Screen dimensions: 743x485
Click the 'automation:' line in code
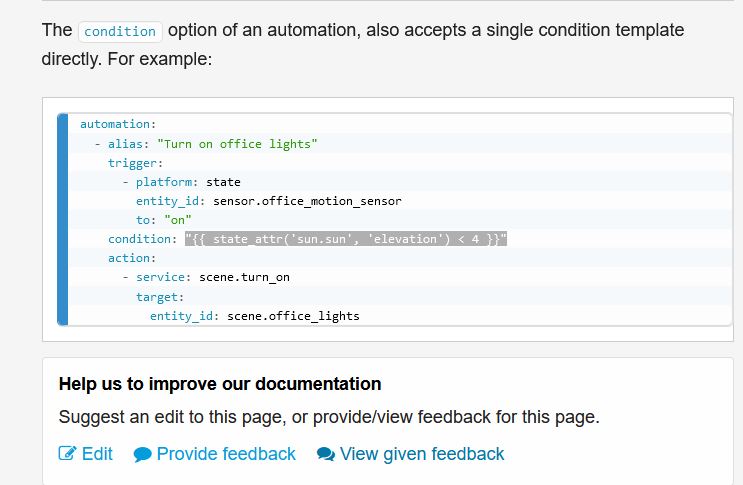[x=118, y=124]
